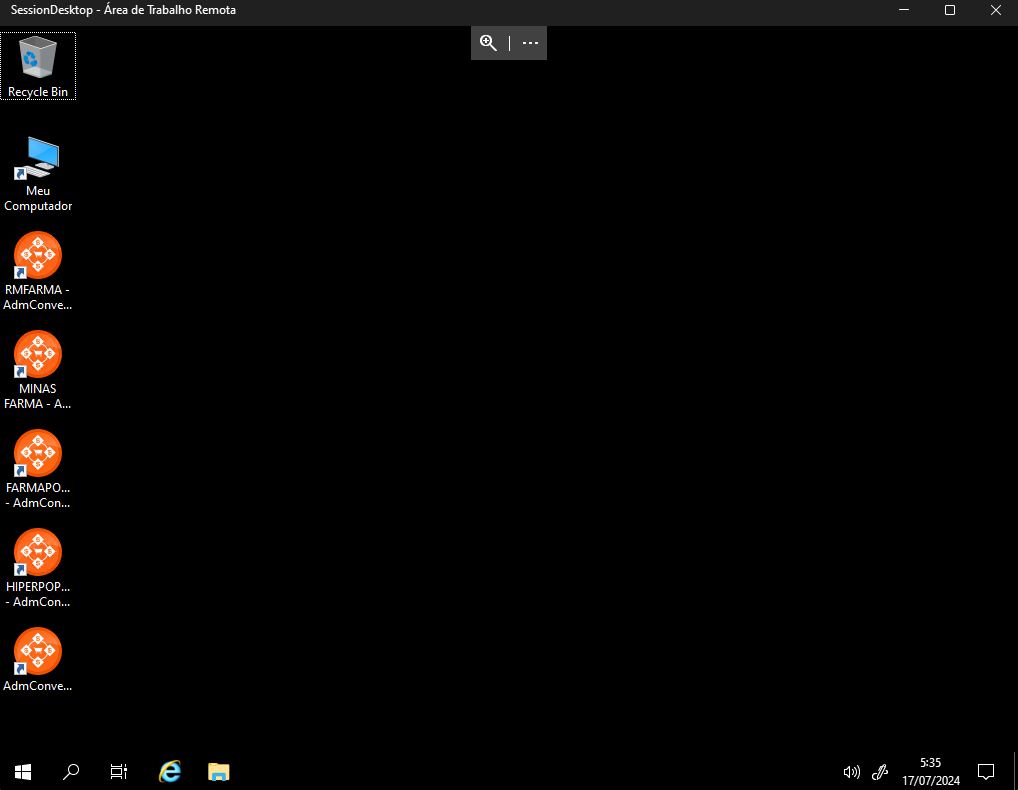1018x790 pixels.
Task: Click the taskbar search magnifier
Action: (x=71, y=771)
